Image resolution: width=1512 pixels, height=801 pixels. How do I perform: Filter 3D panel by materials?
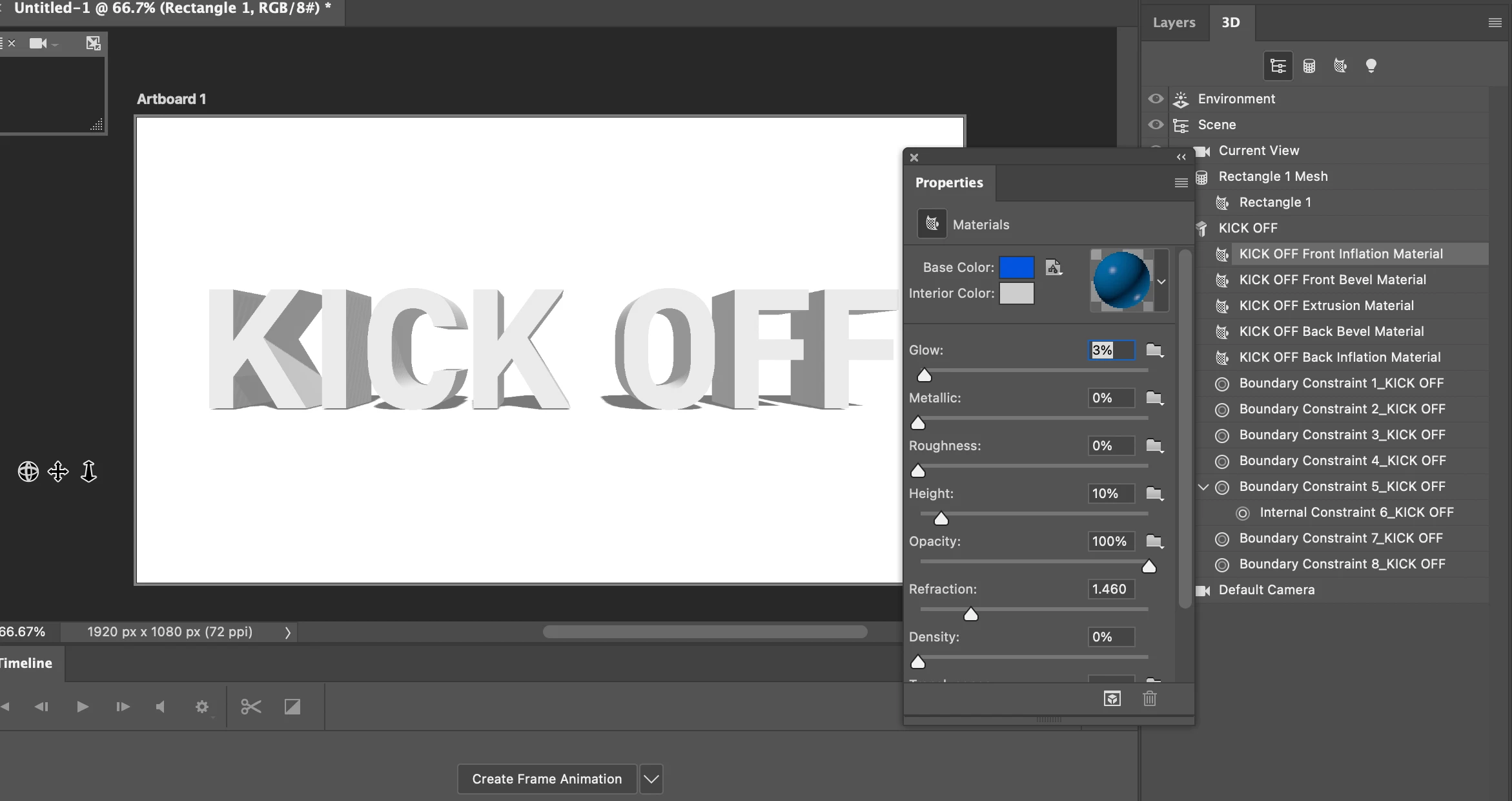[x=1340, y=66]
